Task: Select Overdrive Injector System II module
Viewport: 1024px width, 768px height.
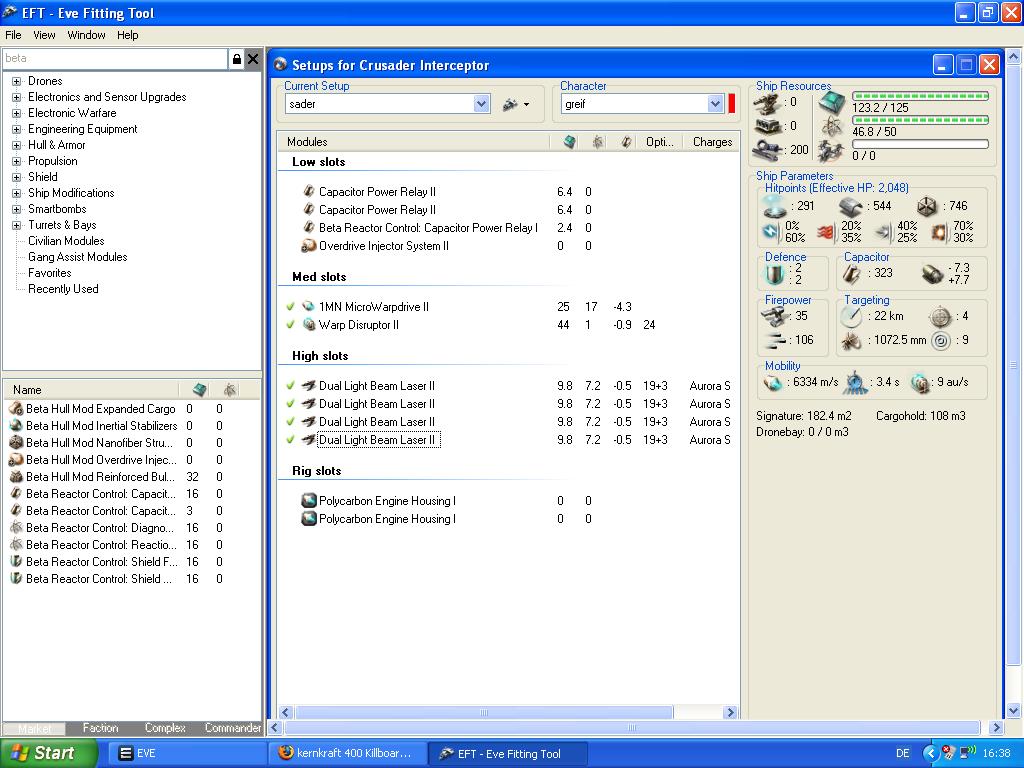Action: point(383,246)
